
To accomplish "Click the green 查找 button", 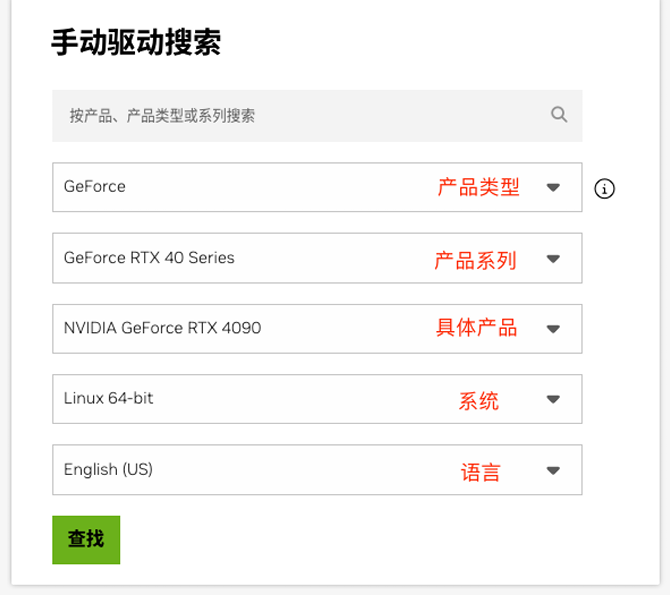I will click(x=86, y=540).
